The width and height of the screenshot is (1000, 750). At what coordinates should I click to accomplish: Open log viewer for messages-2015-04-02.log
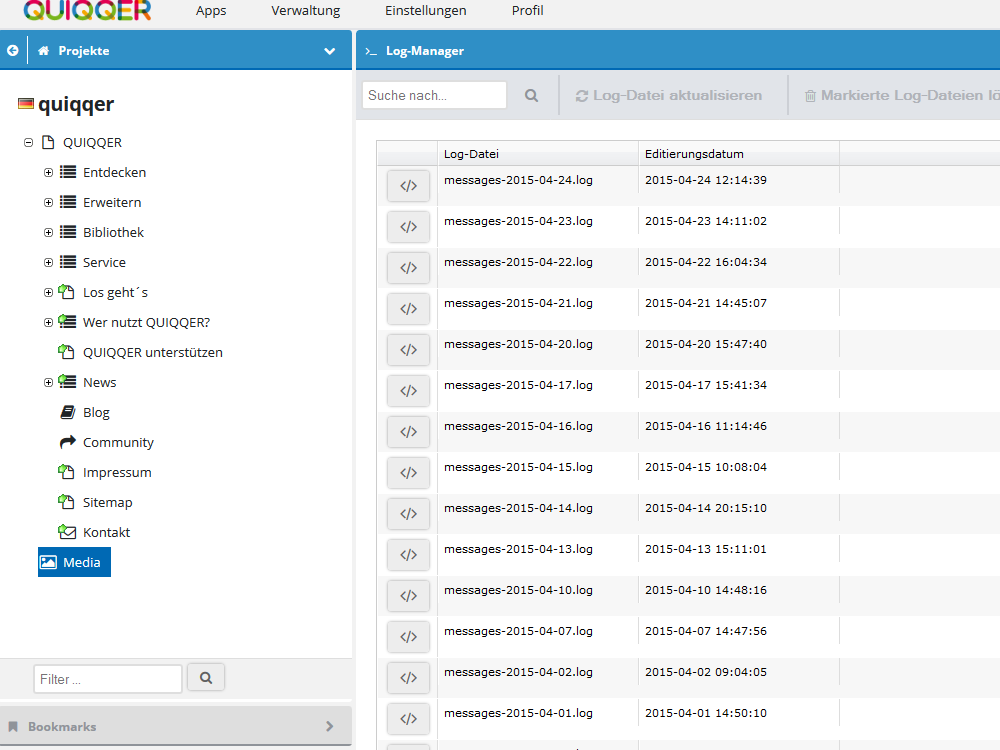408,678
